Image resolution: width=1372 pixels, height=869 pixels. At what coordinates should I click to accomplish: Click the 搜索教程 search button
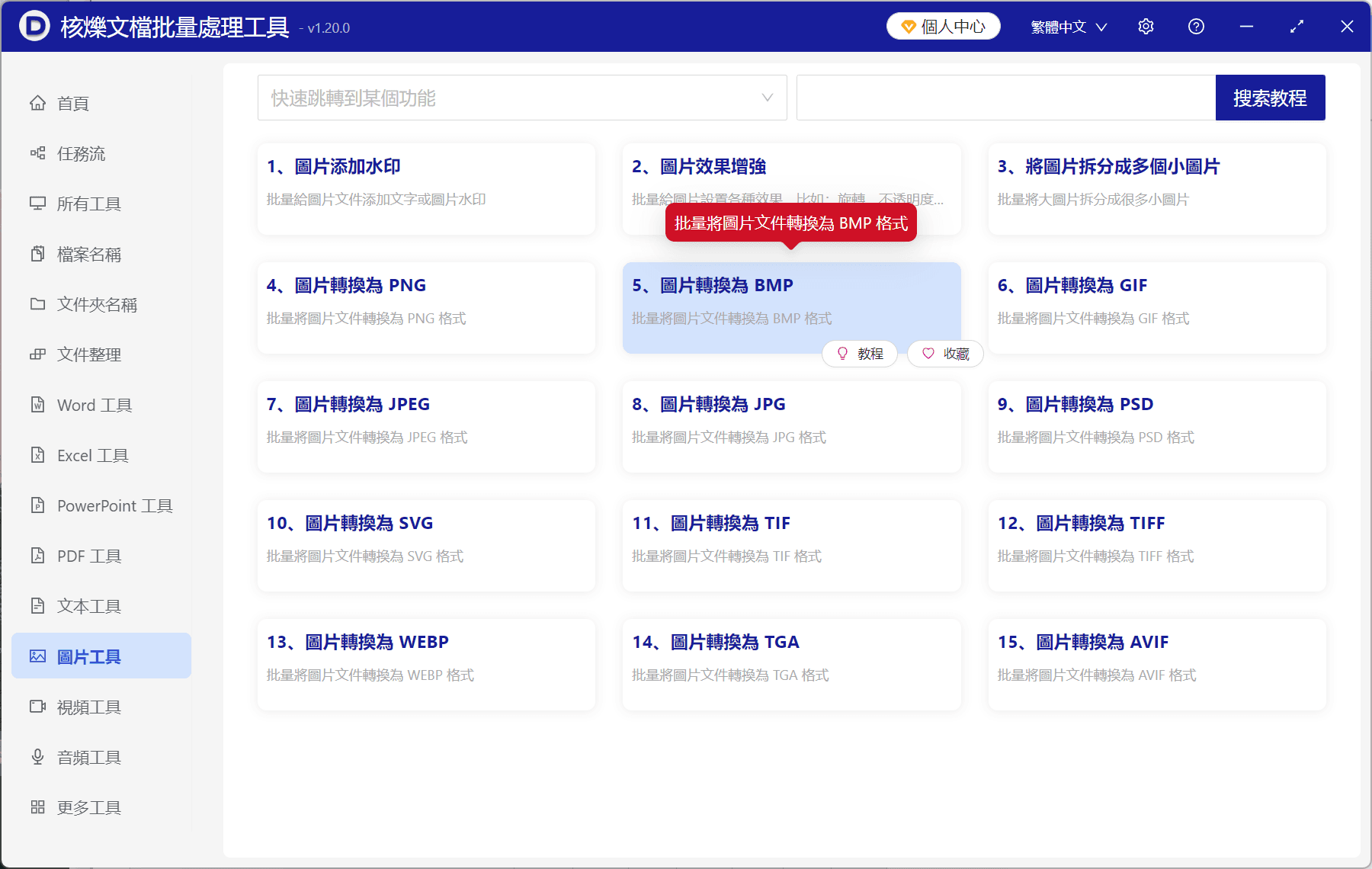(x=1270, y=98)
